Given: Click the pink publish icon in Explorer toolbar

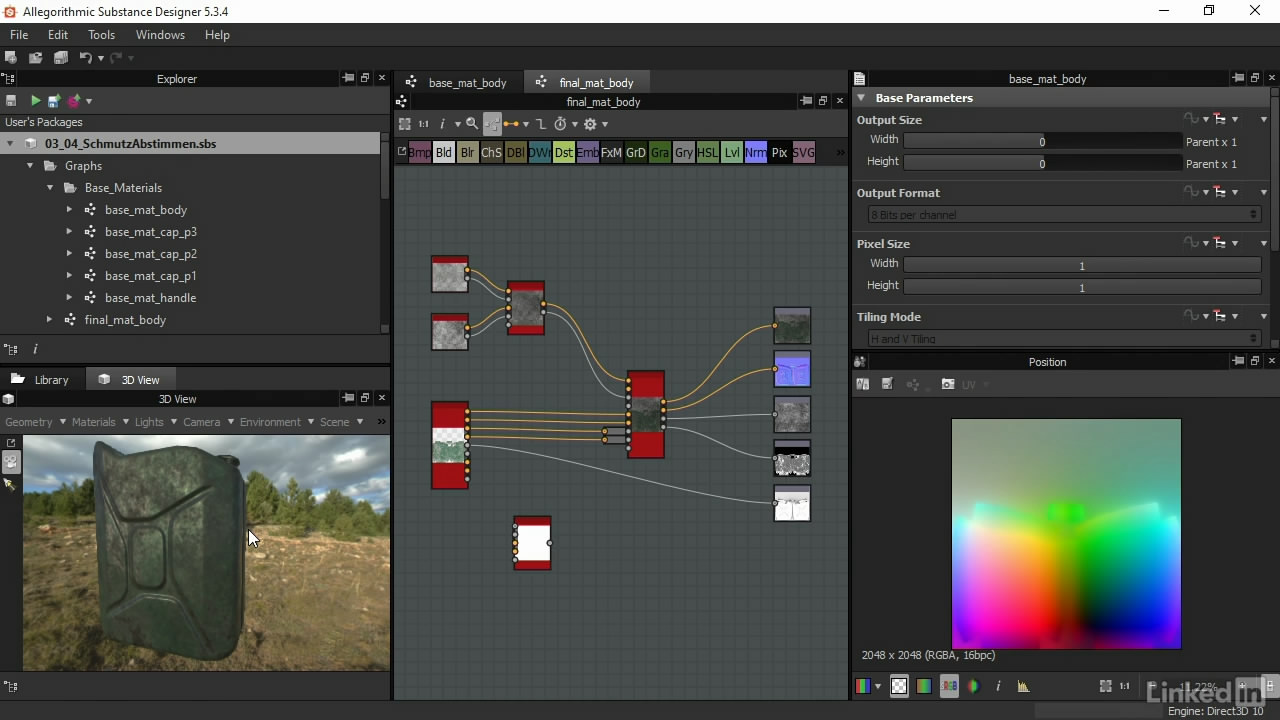Looking at the screenshot, I should coord(74,101).
